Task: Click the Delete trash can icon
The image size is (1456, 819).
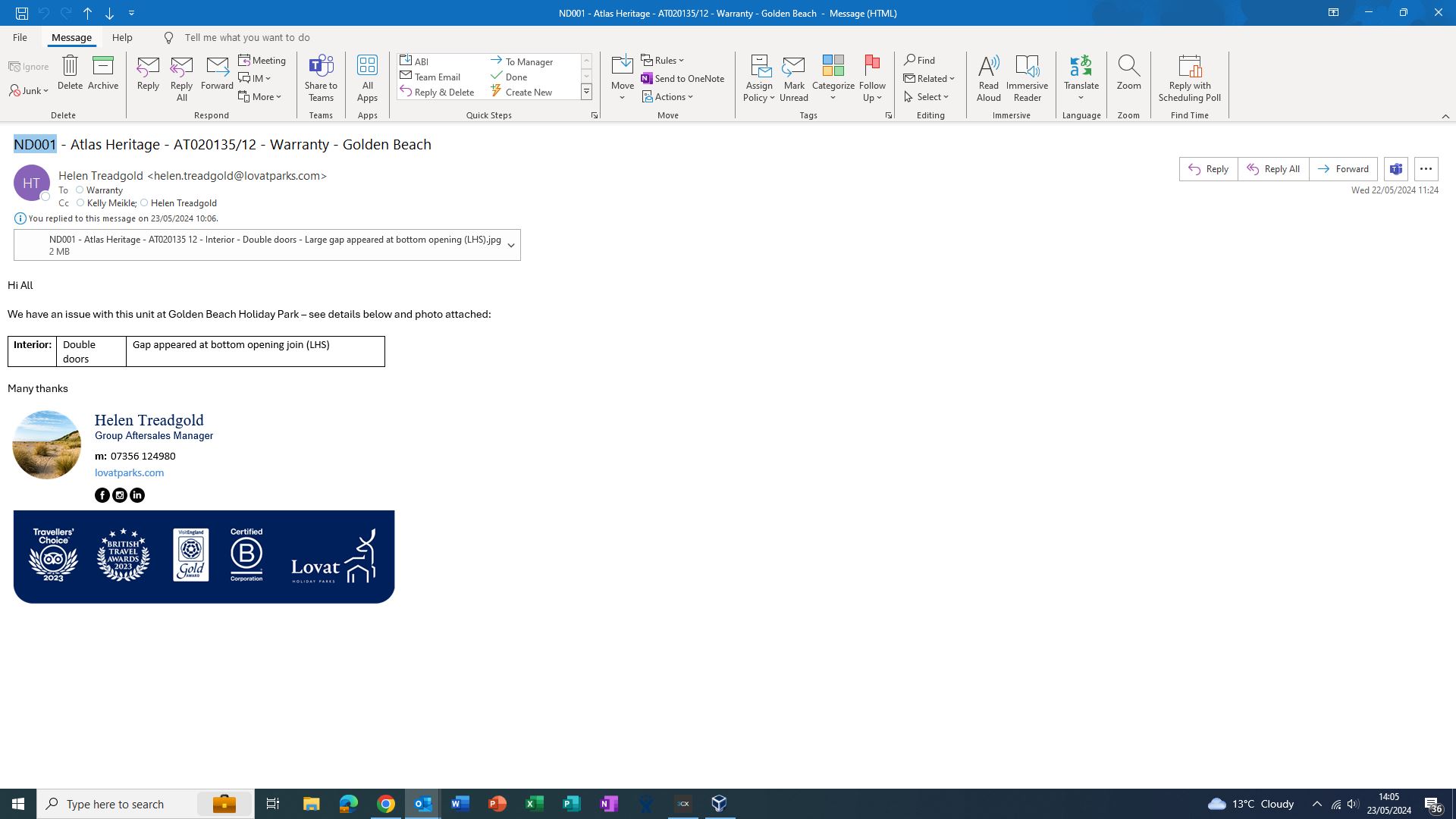Action: (70, 67)
